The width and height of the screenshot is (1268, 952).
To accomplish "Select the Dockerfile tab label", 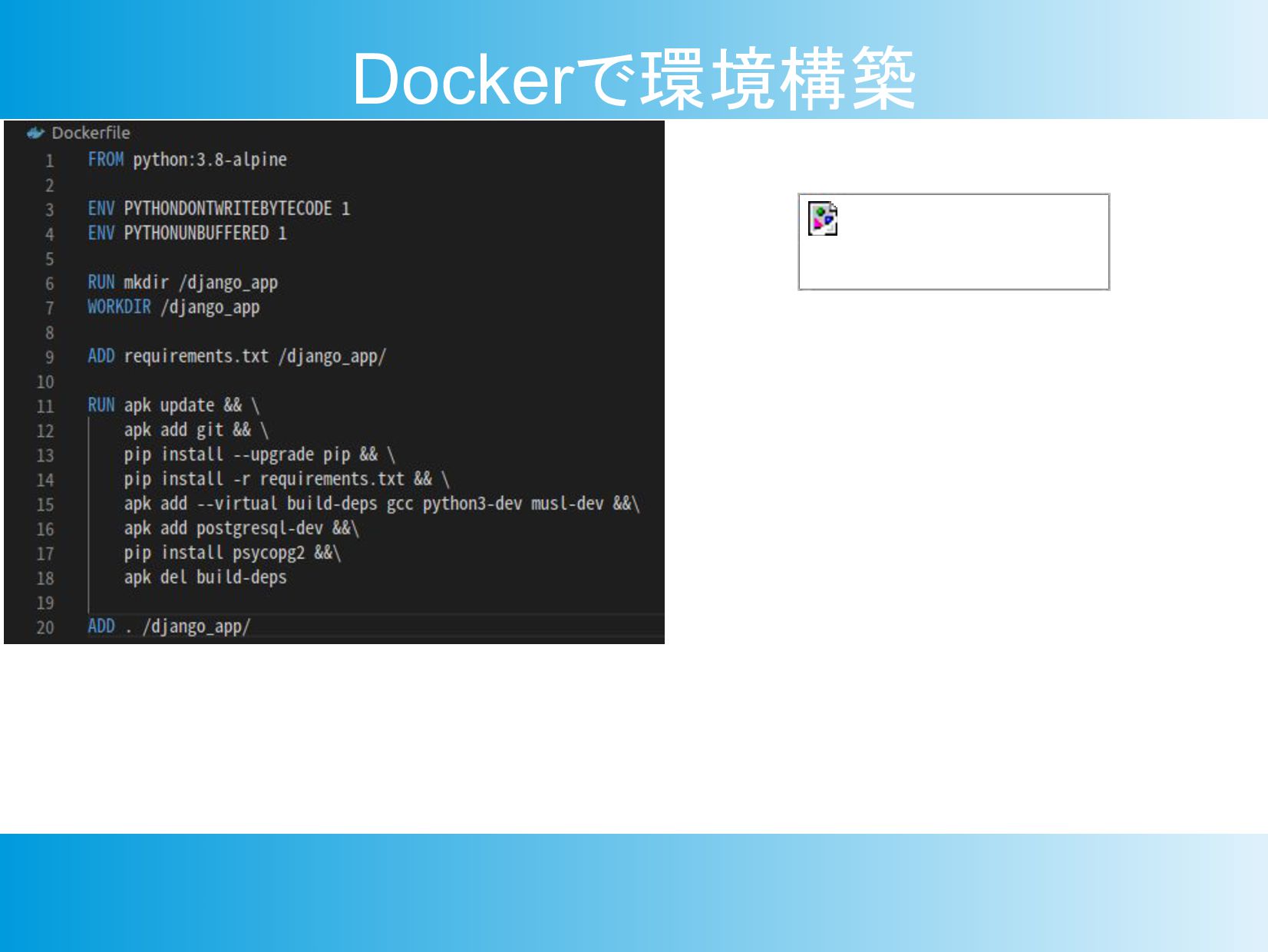I will [91, 133].
